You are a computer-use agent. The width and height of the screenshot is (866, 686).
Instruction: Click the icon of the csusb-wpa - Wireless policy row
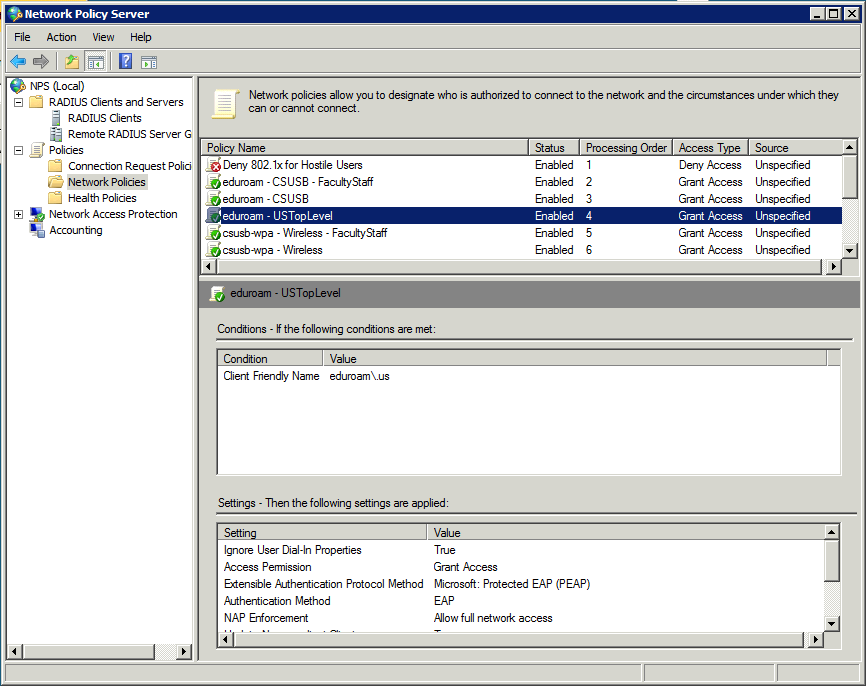click(213, 250)
